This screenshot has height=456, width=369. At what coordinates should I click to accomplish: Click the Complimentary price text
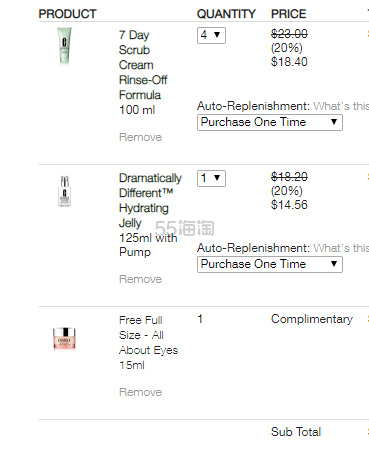tap(312, 319)
